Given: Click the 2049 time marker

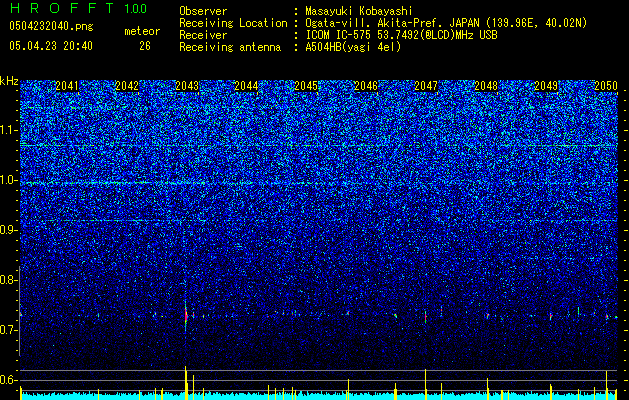Looking at the screenshot, I should 546,86.
